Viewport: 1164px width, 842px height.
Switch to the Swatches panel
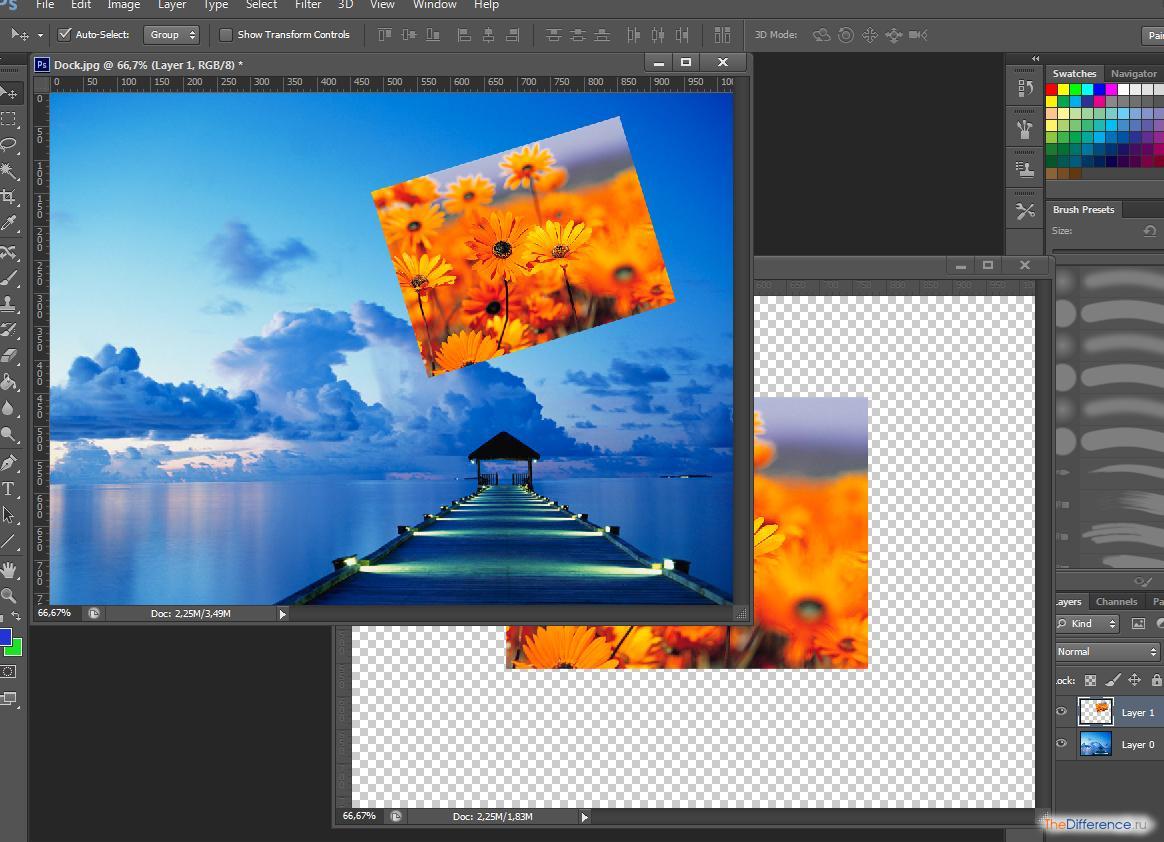1074,73
